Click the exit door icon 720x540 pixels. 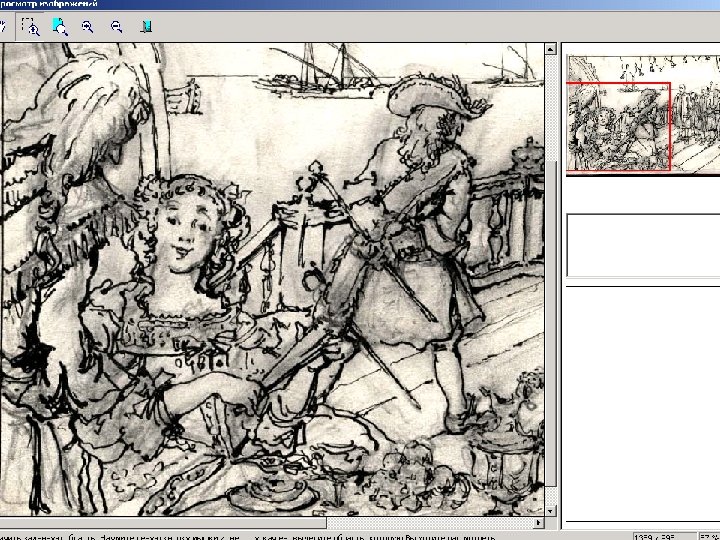click(146, 27)
